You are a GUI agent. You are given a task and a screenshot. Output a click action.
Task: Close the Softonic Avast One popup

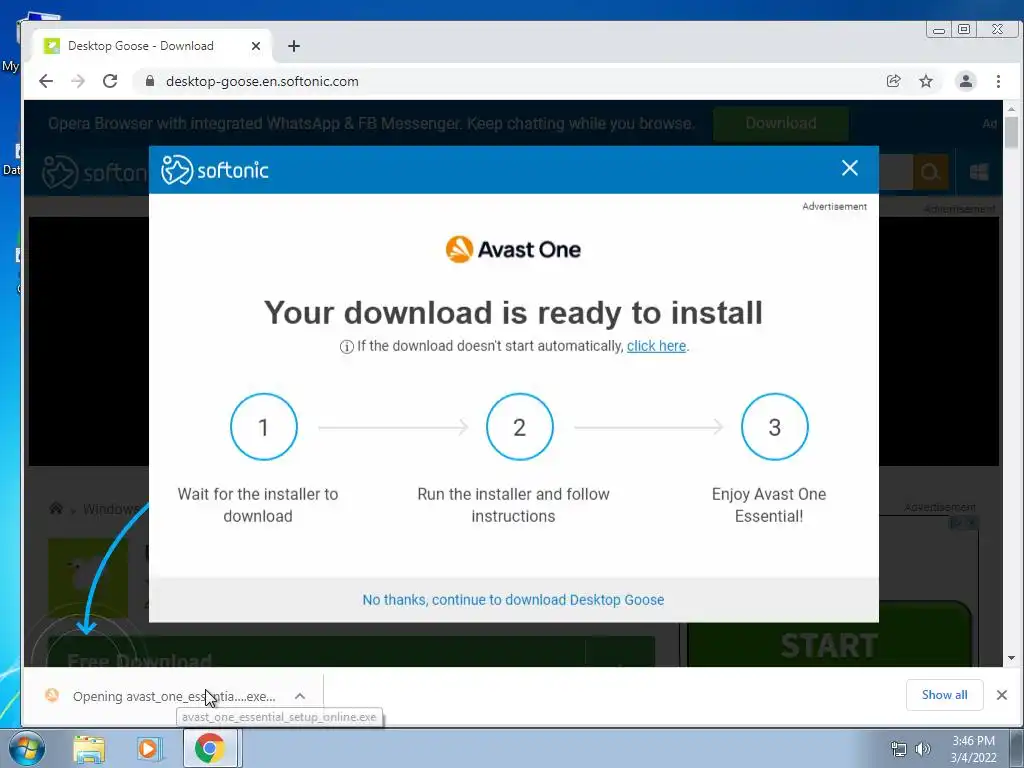click(850, 168)
